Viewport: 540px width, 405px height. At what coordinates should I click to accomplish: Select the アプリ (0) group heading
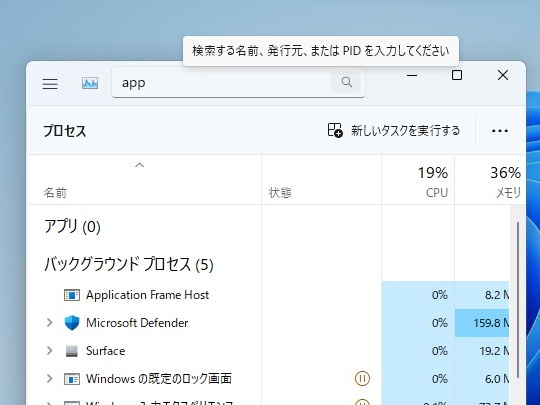72,227
